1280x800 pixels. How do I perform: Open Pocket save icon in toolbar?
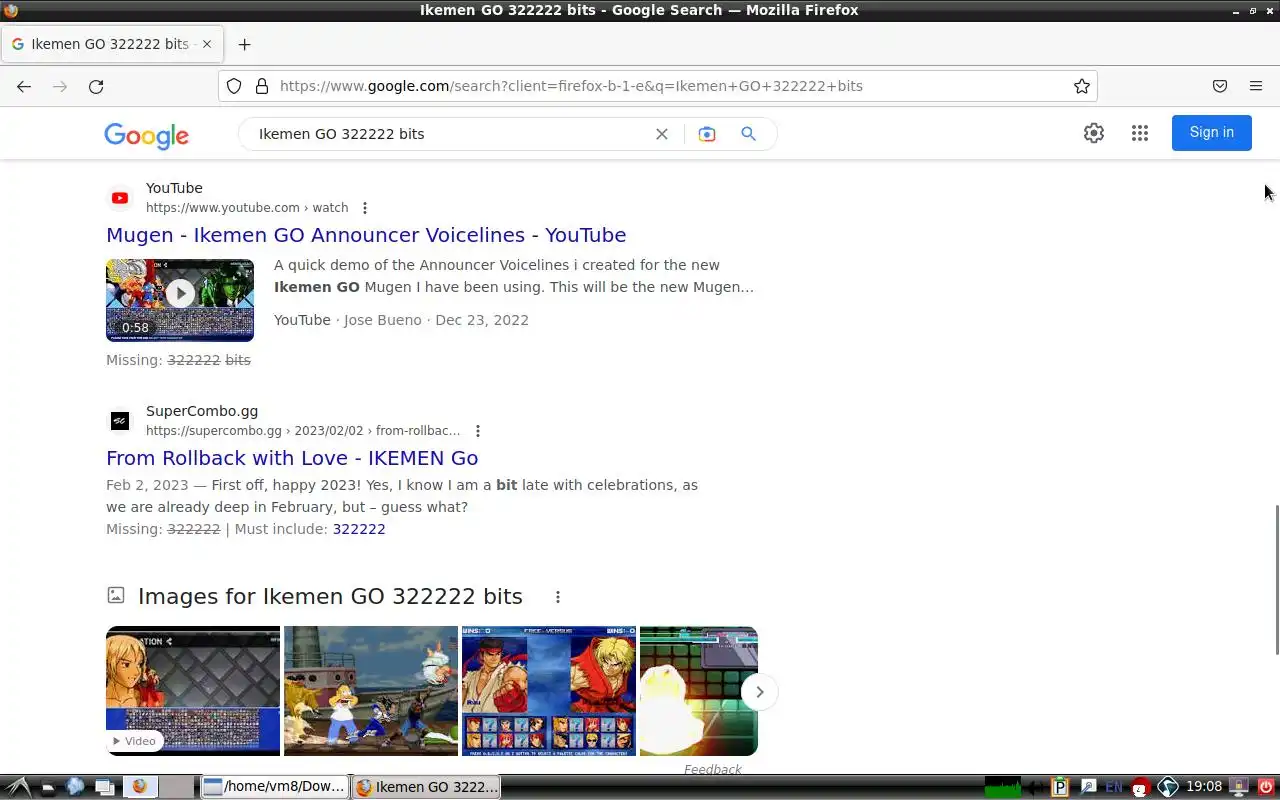(1220, 86)
